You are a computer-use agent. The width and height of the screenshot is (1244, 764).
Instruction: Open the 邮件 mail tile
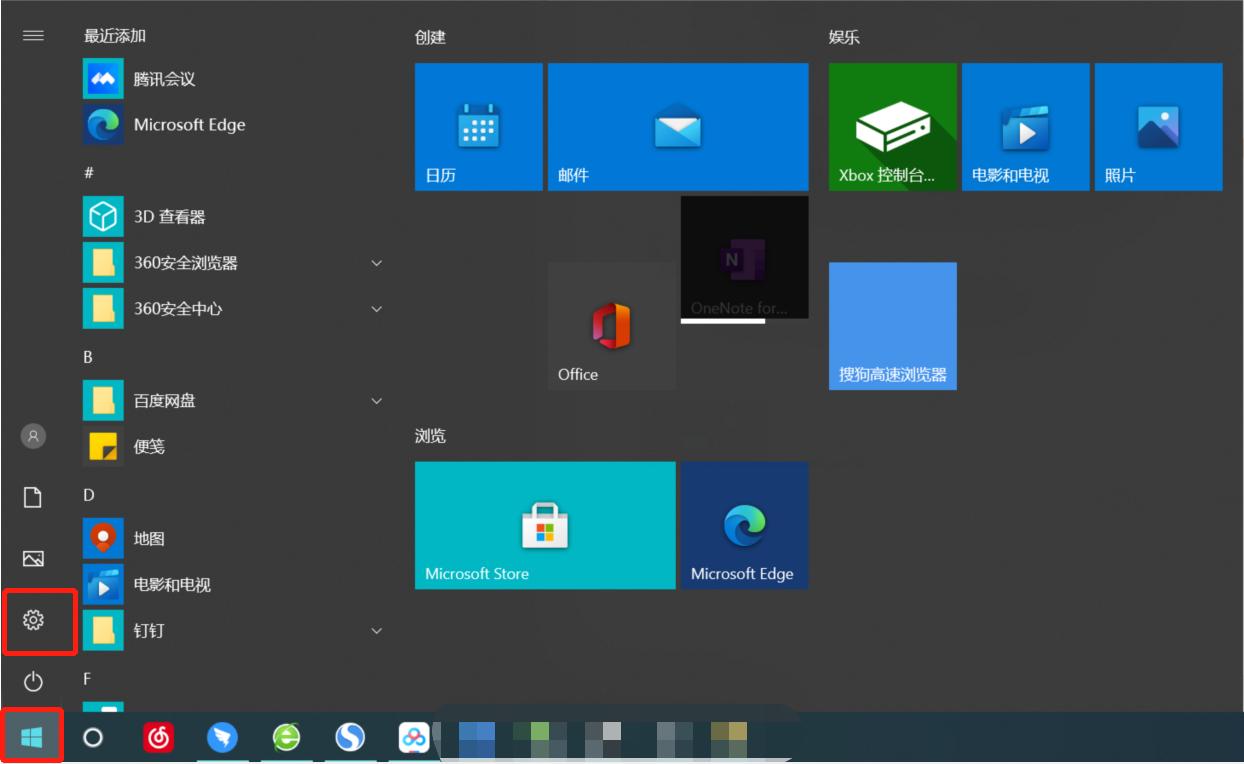pyautogui.click(x=678, y=127)
